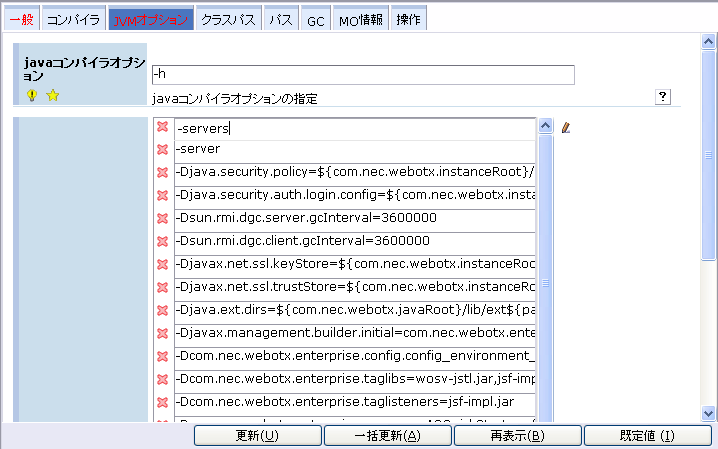The width and height of the screenshot is (718, 449).
Task: Remove the server.gcInterval=3600000 entry
Action: pyautogui.click(x=162, y=219)
